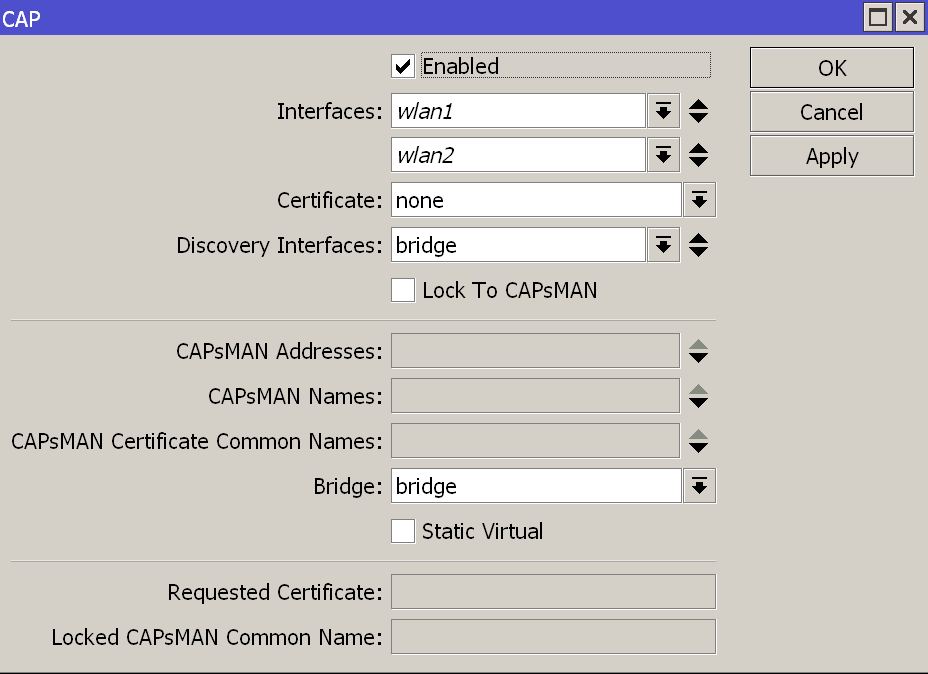Tick the Static Virtual checkbox
Image resolution: width=928 pixels, height=674 pixels.
[402, 531]
